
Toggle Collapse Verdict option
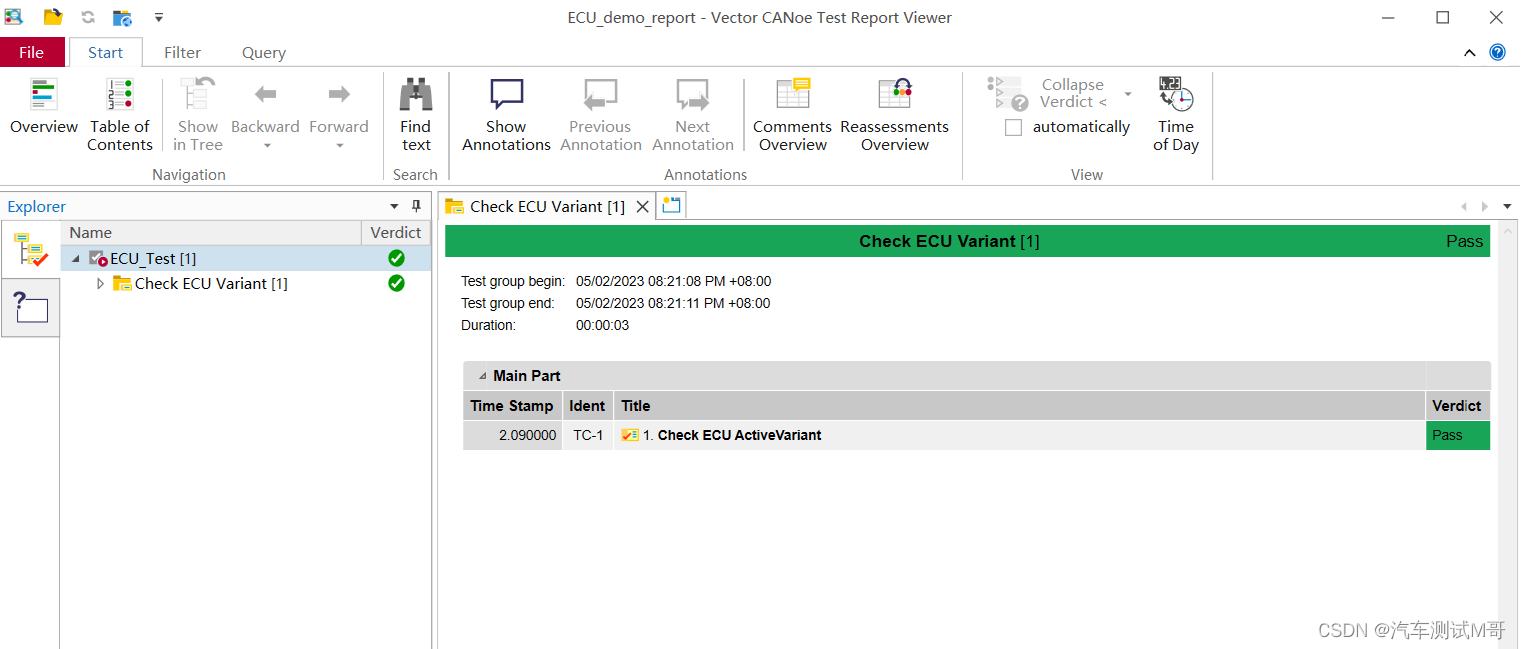coord(1071,93)
